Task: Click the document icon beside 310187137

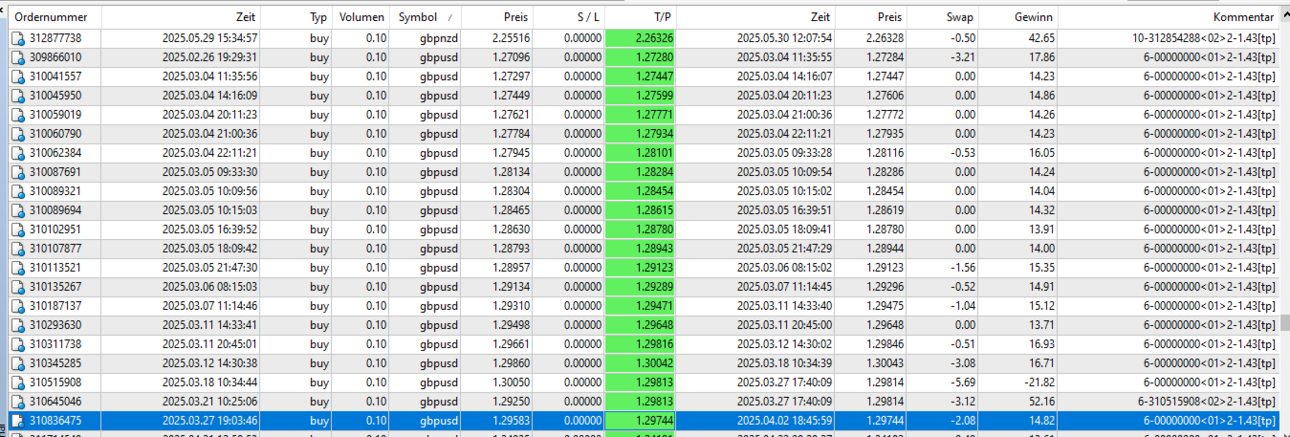Action: point(18,306)
